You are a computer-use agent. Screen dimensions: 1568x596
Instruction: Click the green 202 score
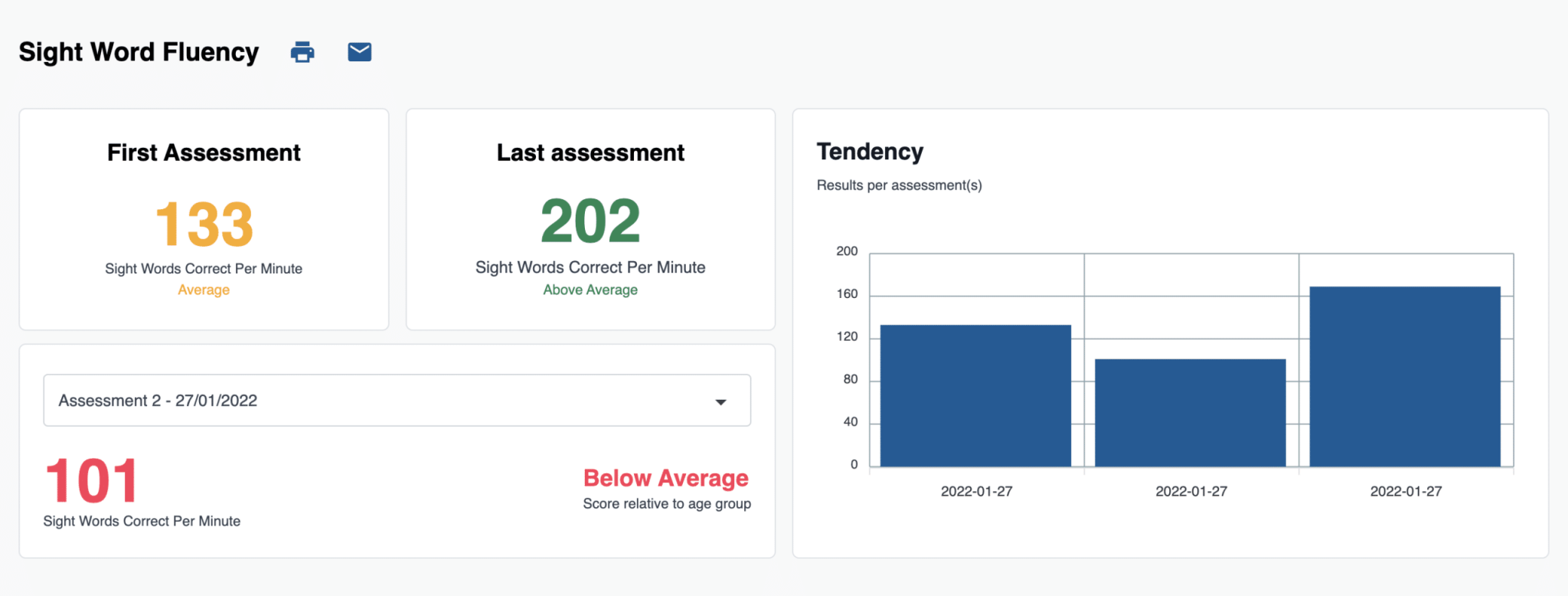[x=590, y=221]
